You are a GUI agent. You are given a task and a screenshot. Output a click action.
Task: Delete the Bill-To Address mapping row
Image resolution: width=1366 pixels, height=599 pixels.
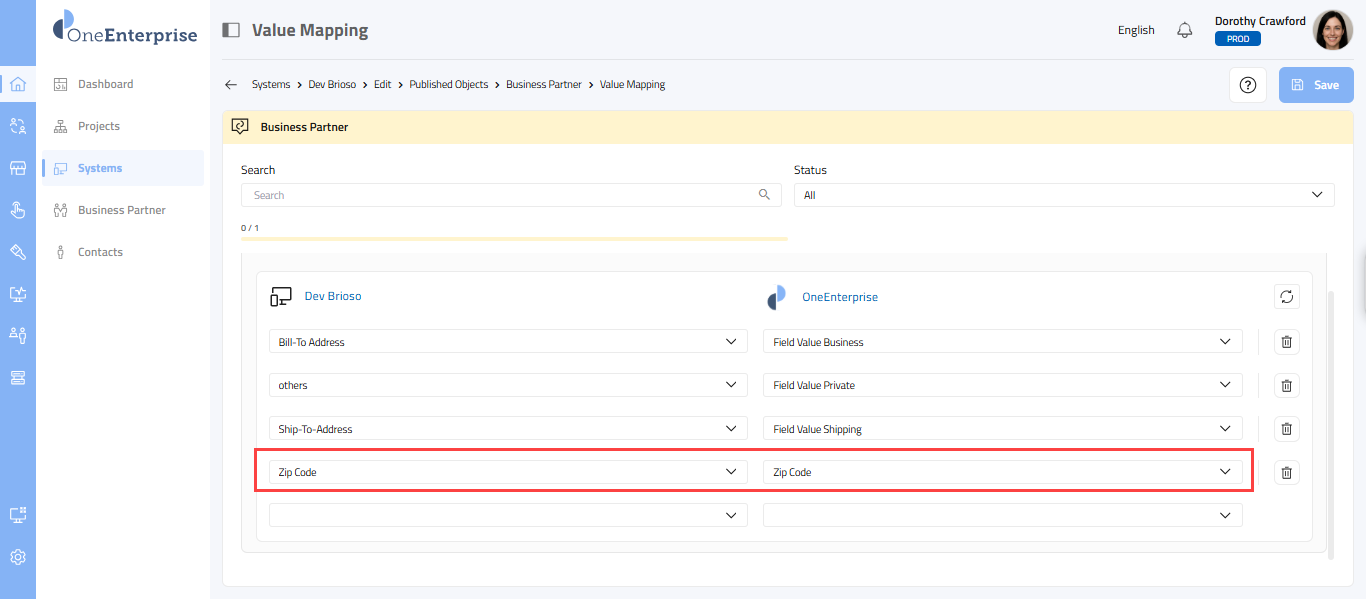pos(1286,342)
